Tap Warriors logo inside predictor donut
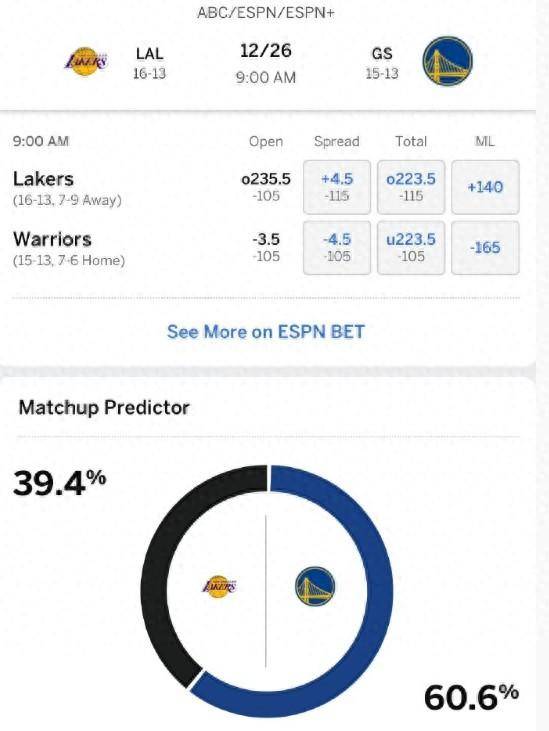The width and height of the screenshot is (549, 731). click(316, 586)
